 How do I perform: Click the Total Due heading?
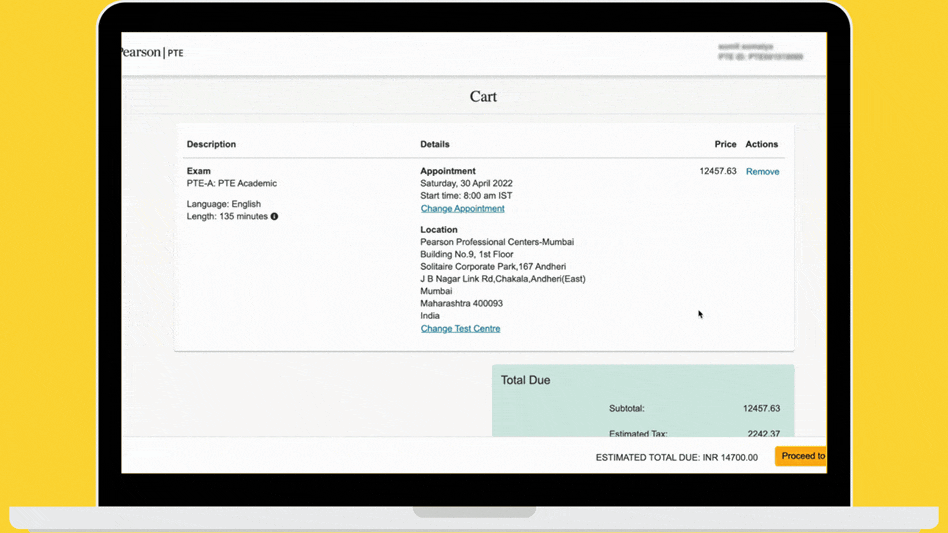click(525, 380)
